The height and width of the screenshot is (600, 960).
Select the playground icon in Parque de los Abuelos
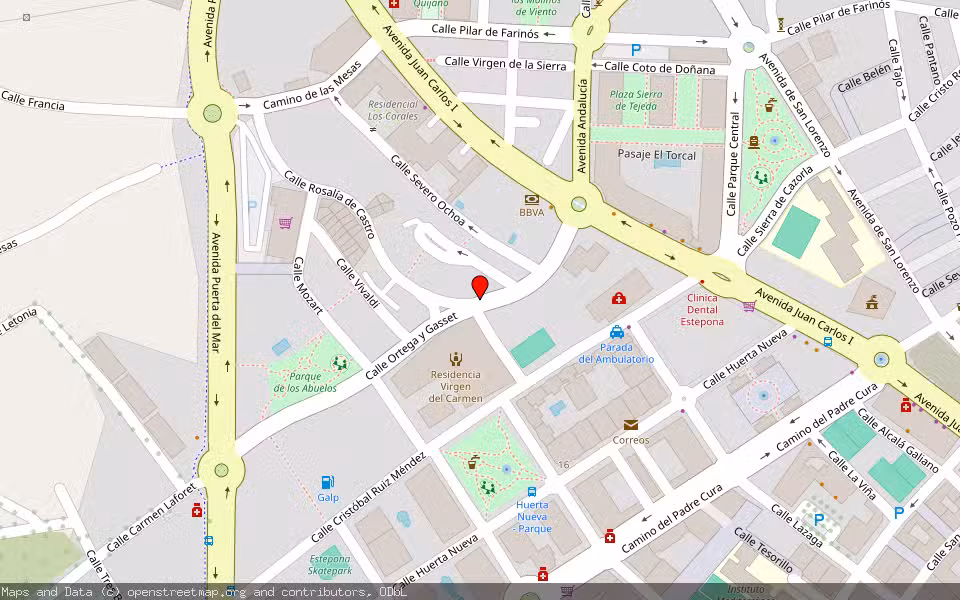point(340,364)
